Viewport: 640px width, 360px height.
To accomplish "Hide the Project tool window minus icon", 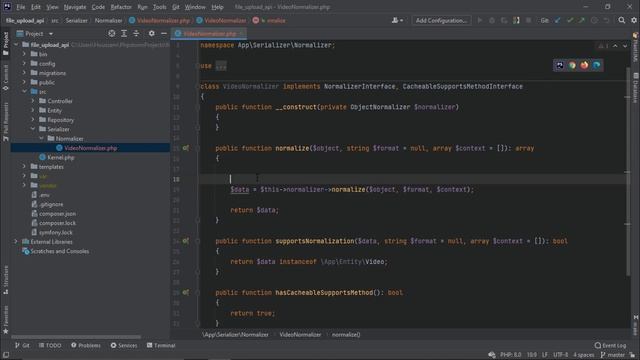I will pyautogui.click(x=164, y=33).
